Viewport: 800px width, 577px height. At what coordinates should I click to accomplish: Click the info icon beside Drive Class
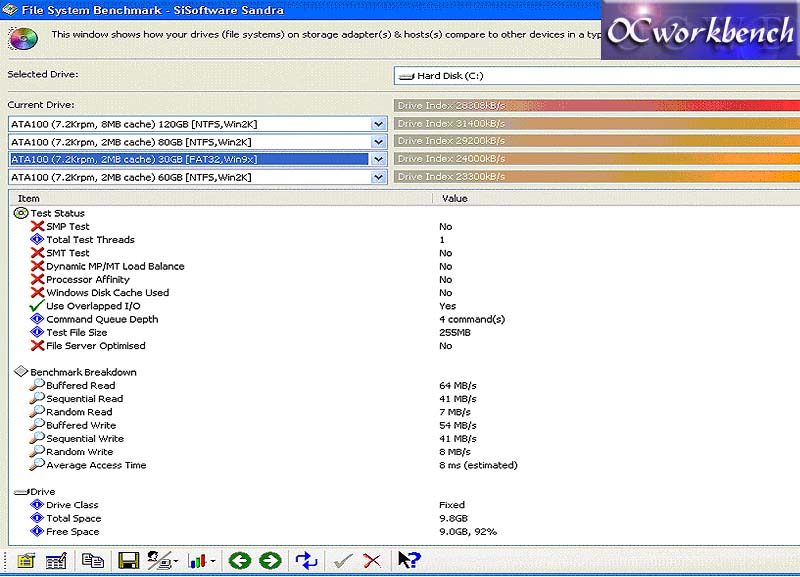coord(37,505)
